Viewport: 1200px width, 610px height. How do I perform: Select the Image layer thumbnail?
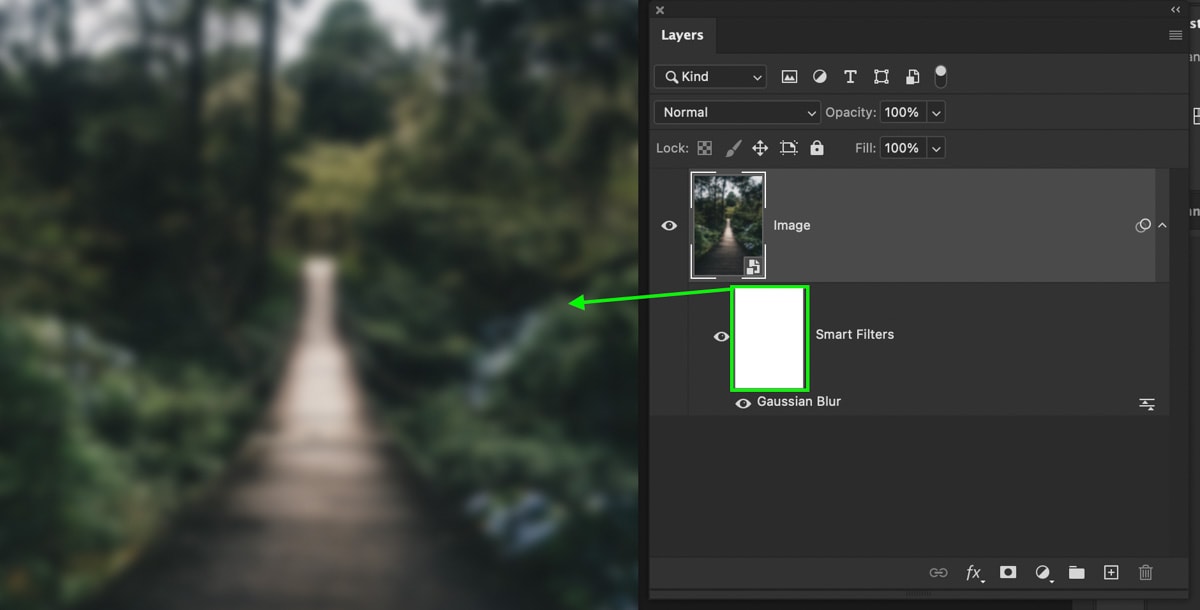(728, 225)
